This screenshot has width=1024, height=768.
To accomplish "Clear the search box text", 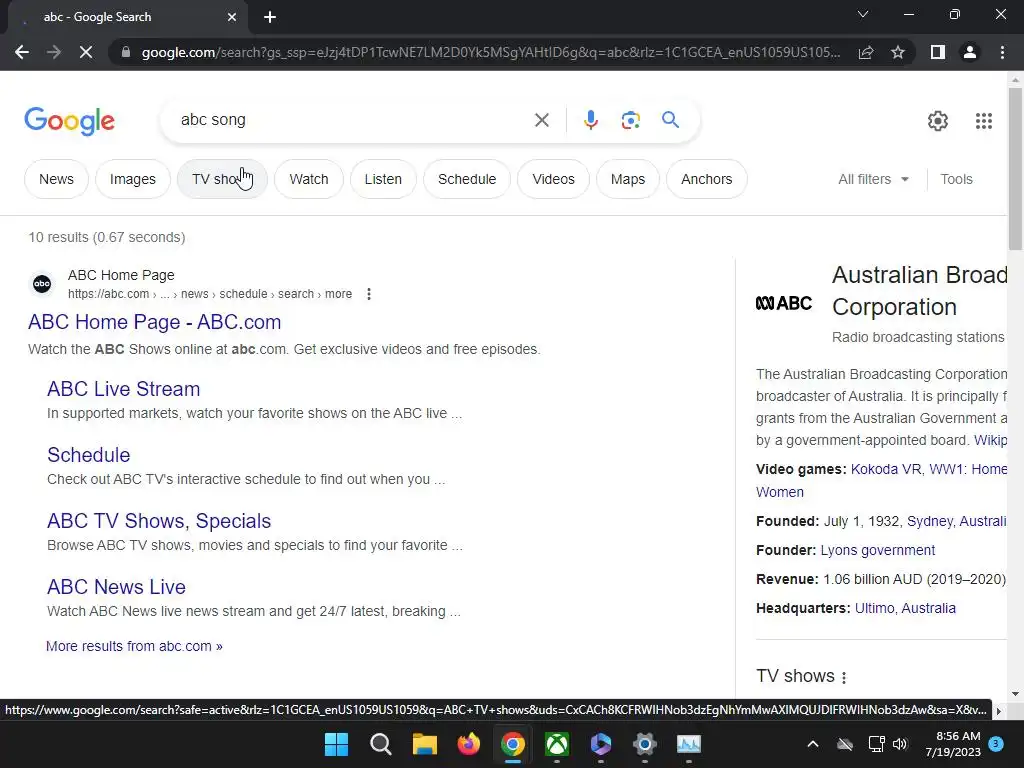I will [541, 120].
